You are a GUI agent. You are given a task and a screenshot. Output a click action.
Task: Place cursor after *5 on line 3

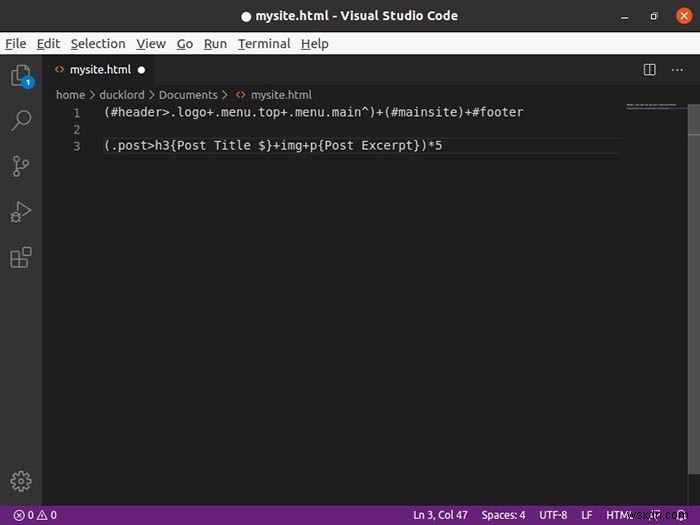coord(443,146)
